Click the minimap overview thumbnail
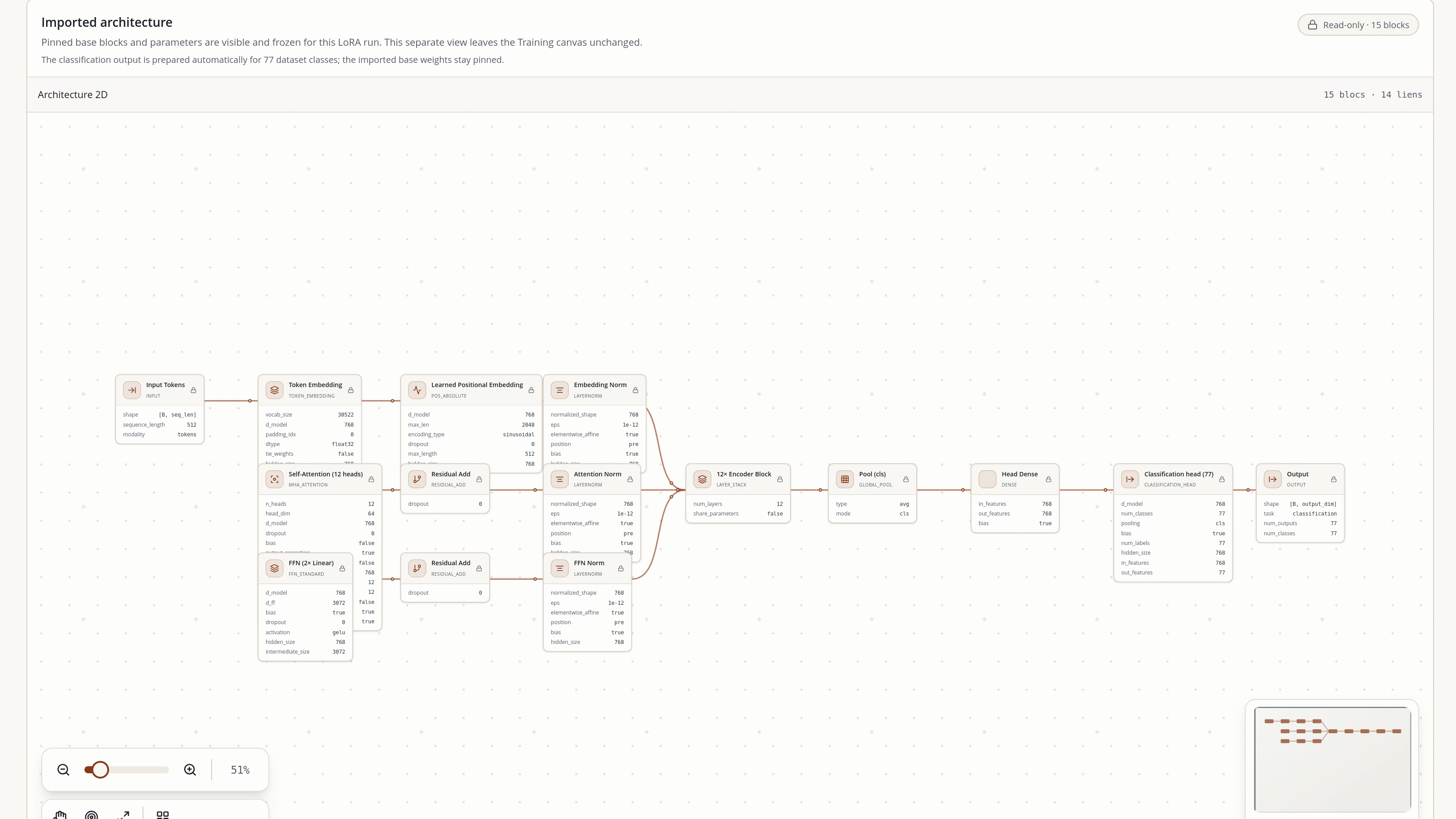Image resolution: width=1456 pixels, height=819 pixels. click(x=1332, y=759)
